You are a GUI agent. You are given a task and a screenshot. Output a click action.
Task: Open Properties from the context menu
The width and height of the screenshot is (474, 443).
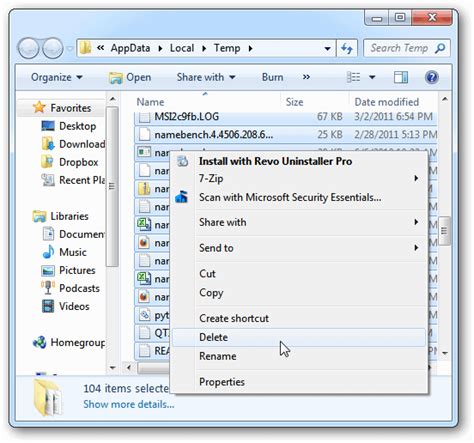tap(299, 382)
